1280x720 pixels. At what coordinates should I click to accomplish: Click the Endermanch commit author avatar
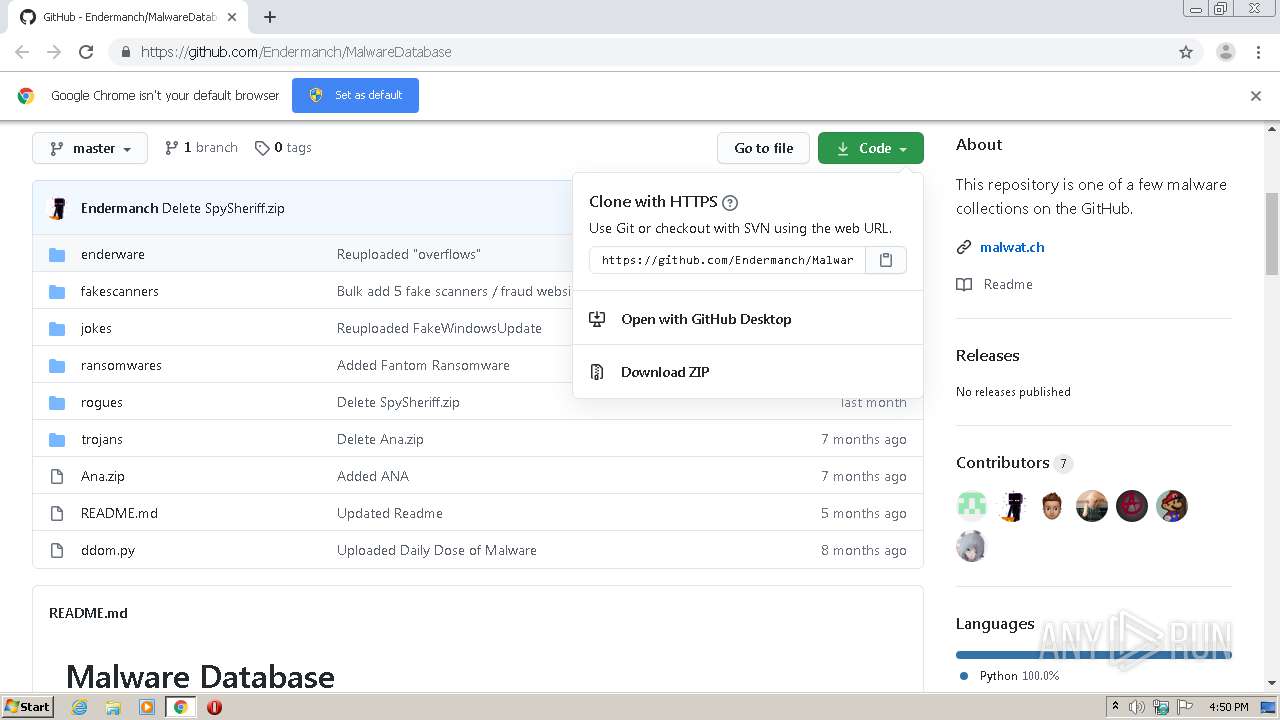pos(58,208)
